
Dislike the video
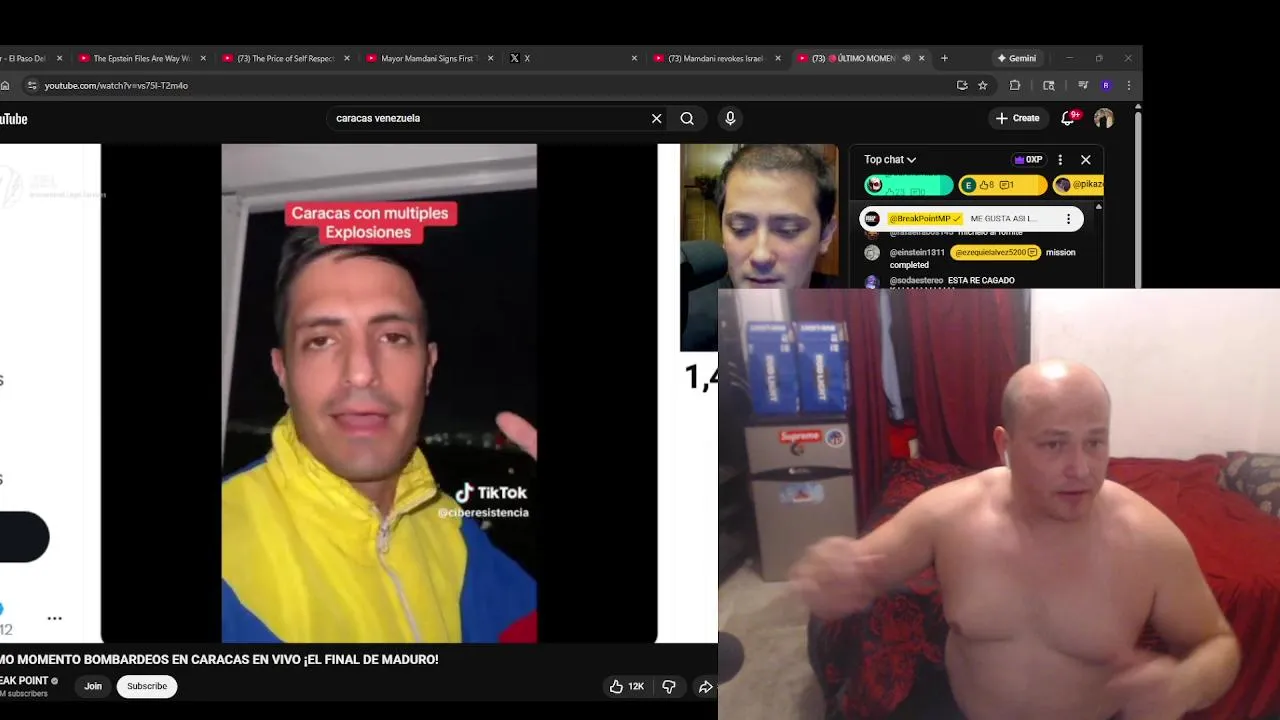pyautogui.click(x=669, y=686)
